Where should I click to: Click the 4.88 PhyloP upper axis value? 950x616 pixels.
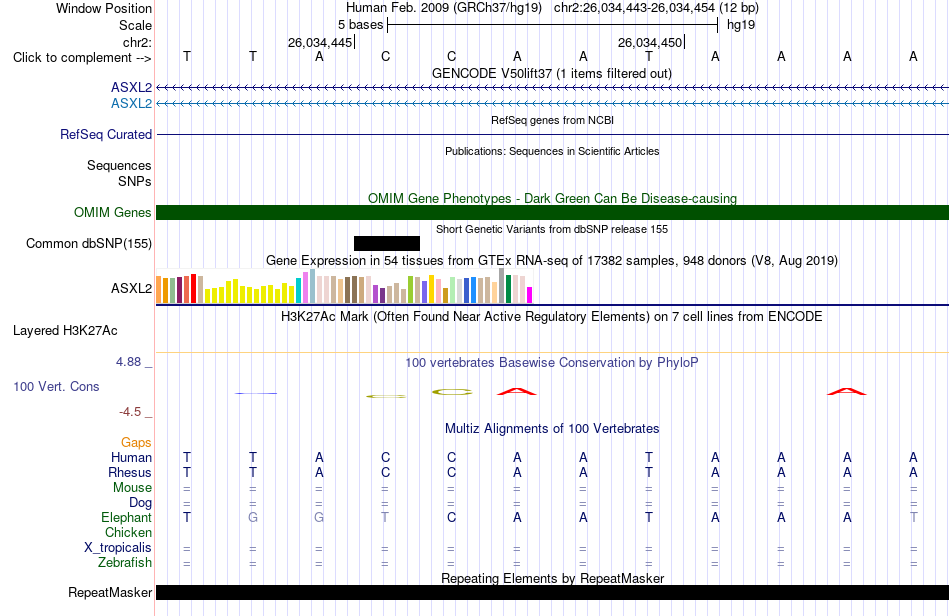click(x=128, y=362)
